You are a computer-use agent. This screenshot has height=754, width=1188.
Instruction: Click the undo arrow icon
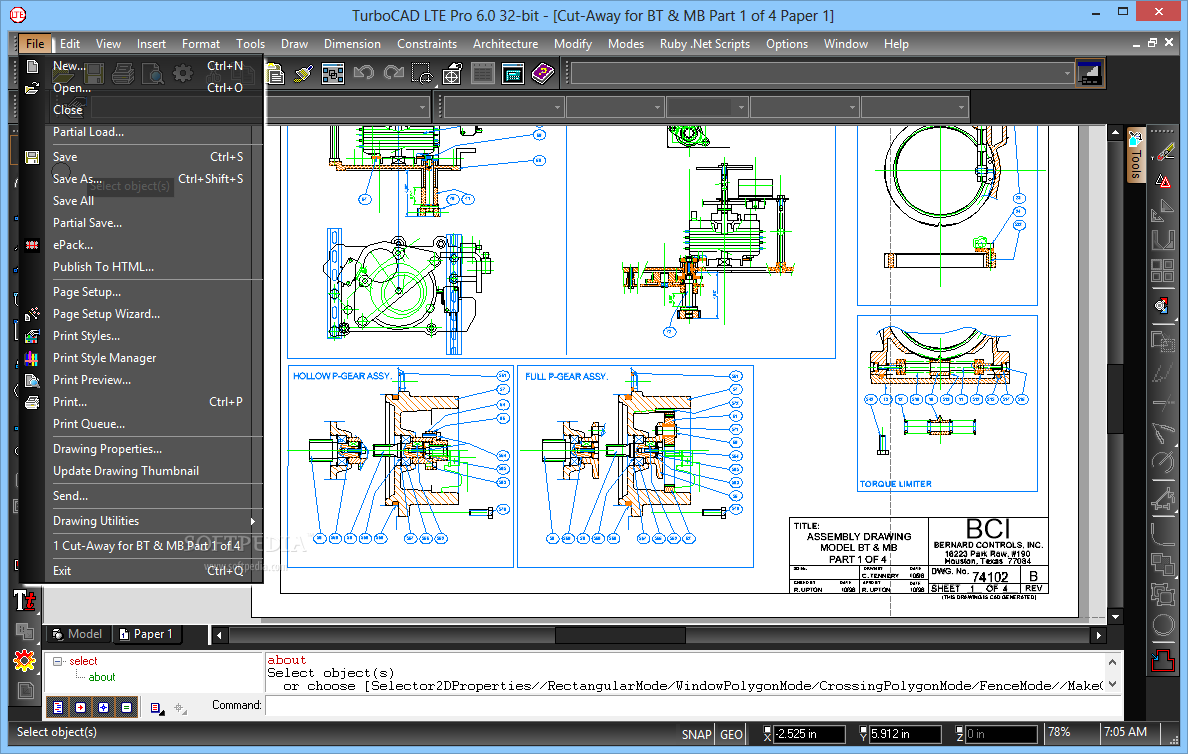point(364,74)
